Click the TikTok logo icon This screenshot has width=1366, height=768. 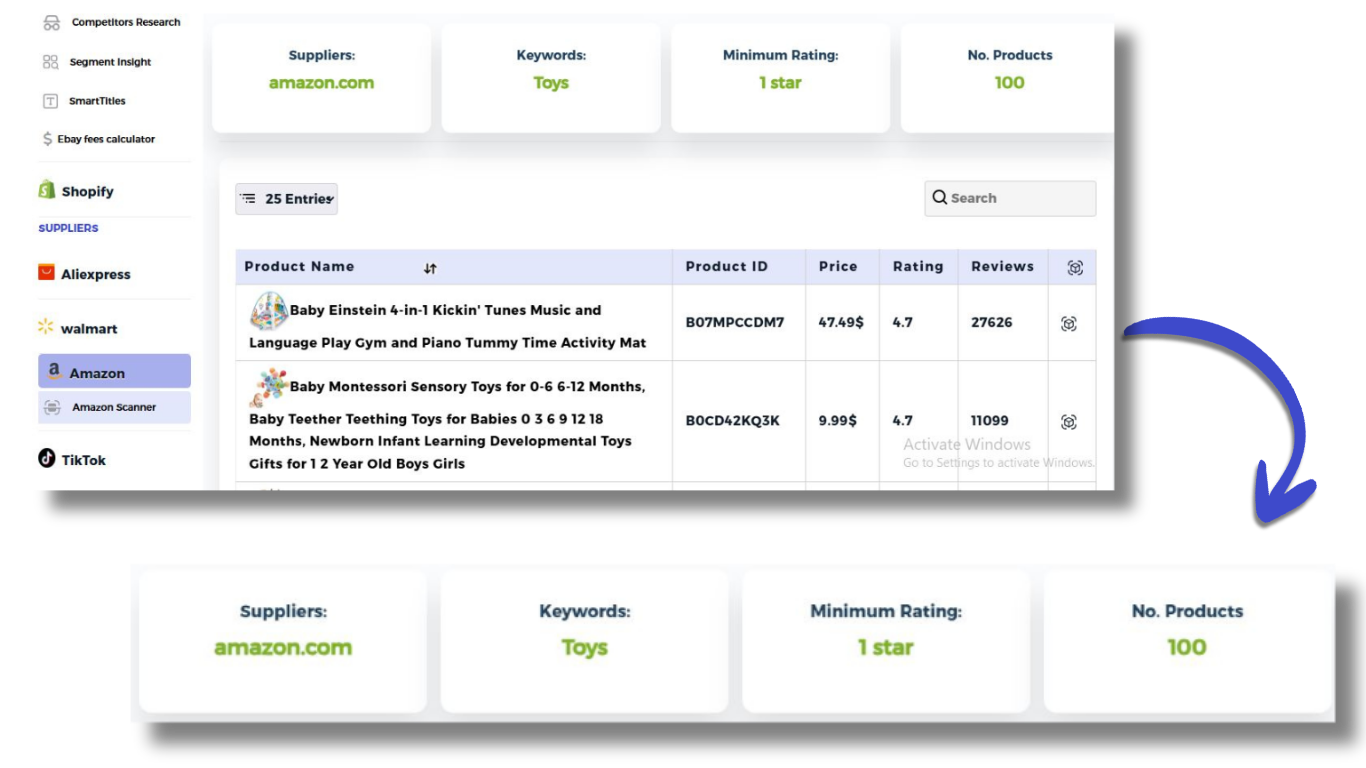(x=46, y=458)
